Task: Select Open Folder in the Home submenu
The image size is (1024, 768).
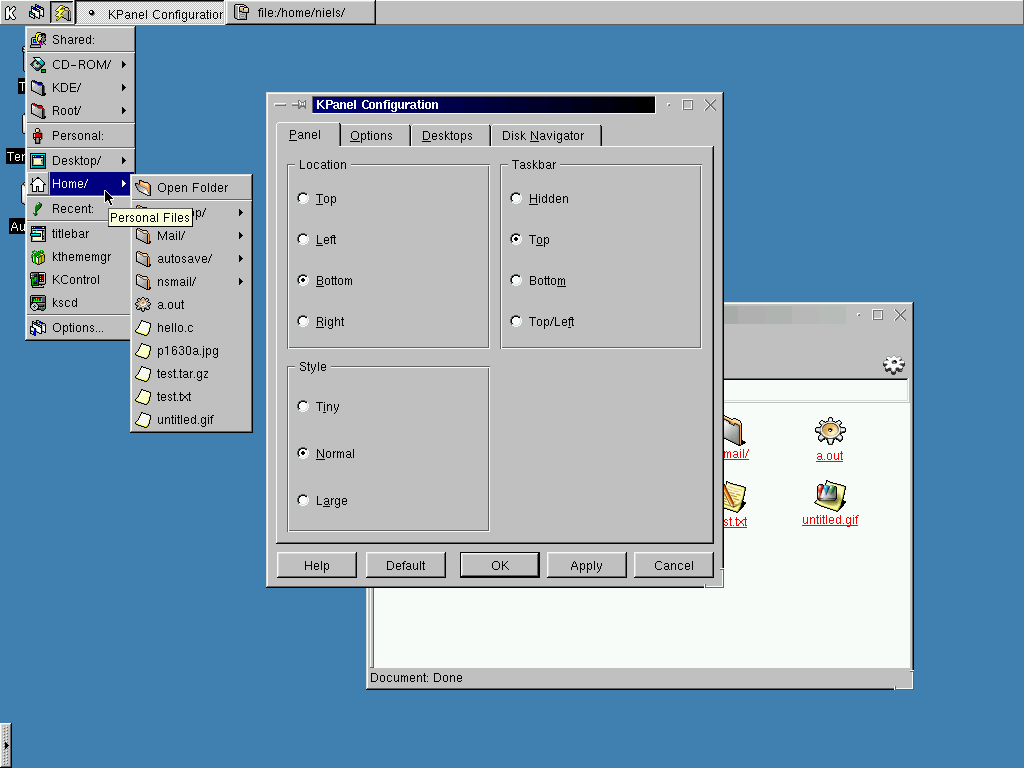Action: (x=191, y=187)
